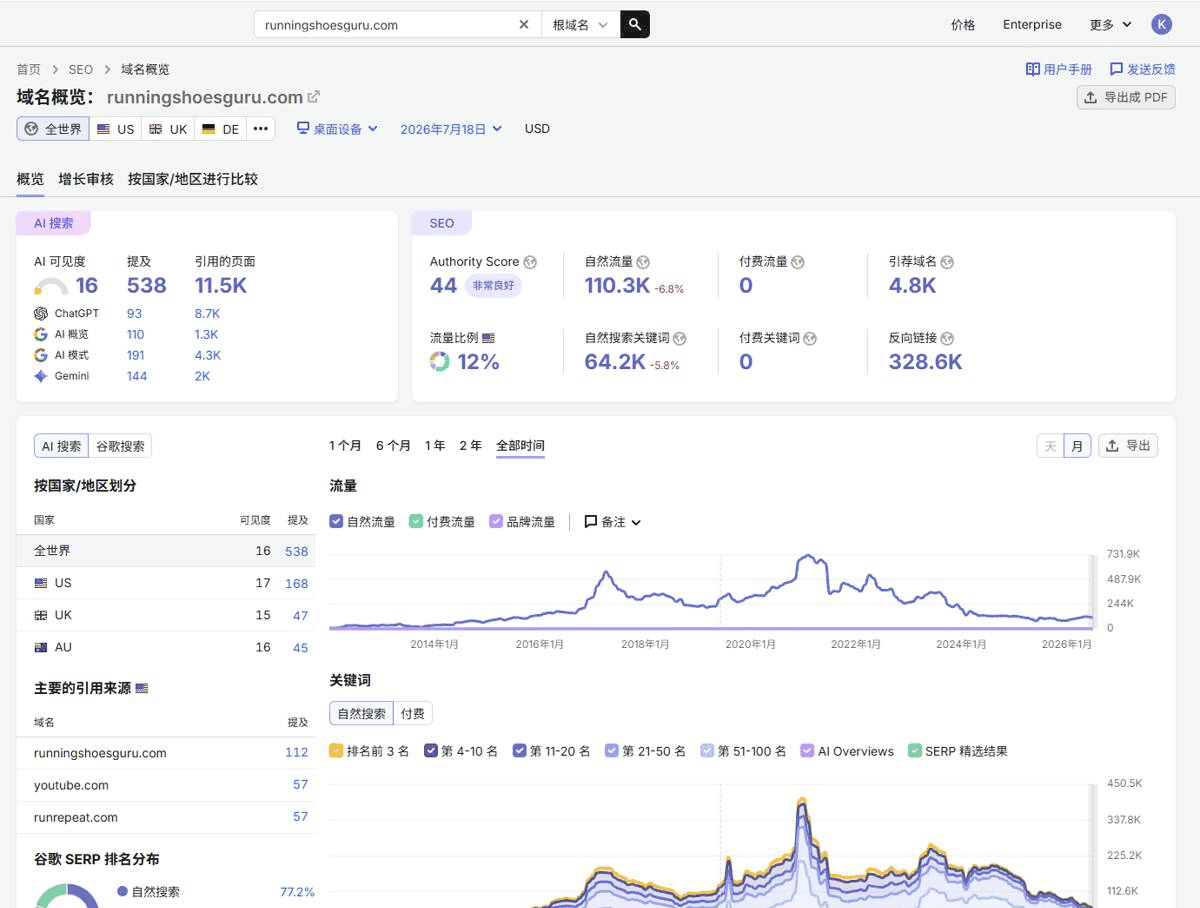
Task: Click the info icon next to 自然搜索关键词
Action: 679,339
